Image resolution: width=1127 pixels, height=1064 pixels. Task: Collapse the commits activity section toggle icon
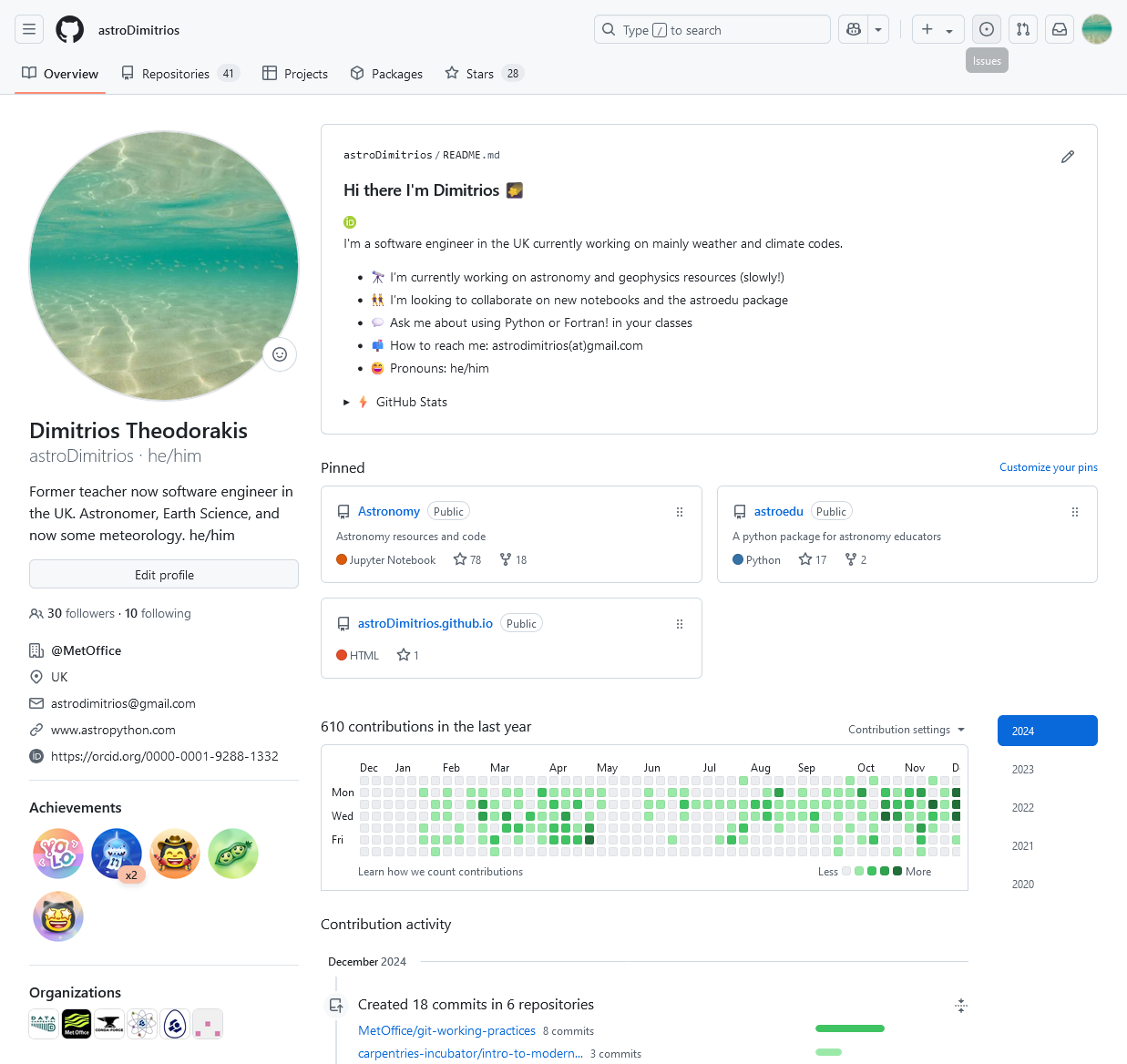(960, 1006)
